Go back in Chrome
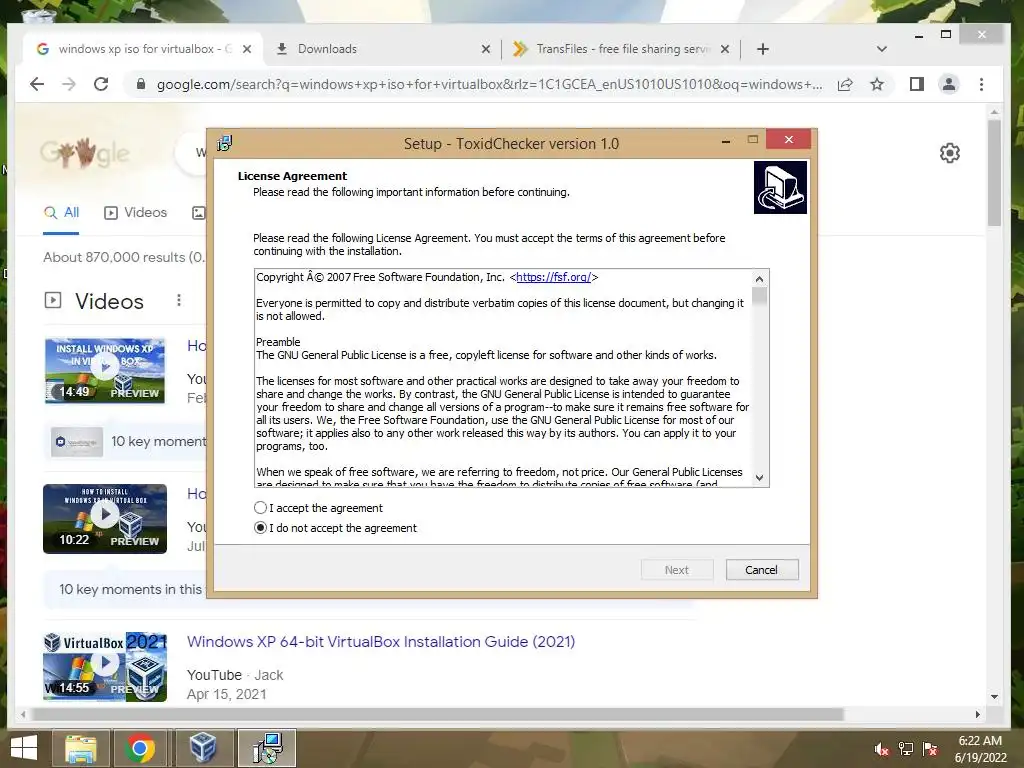This screenshot has height=768, width=1024. click(x=37, y=84)
